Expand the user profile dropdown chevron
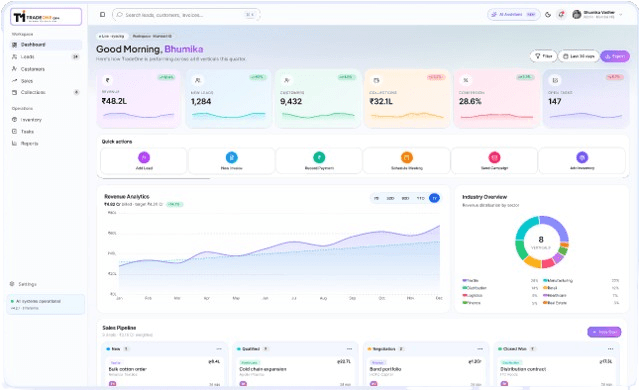Viewport: 639px width, 390px height. (x=621, y=15)
